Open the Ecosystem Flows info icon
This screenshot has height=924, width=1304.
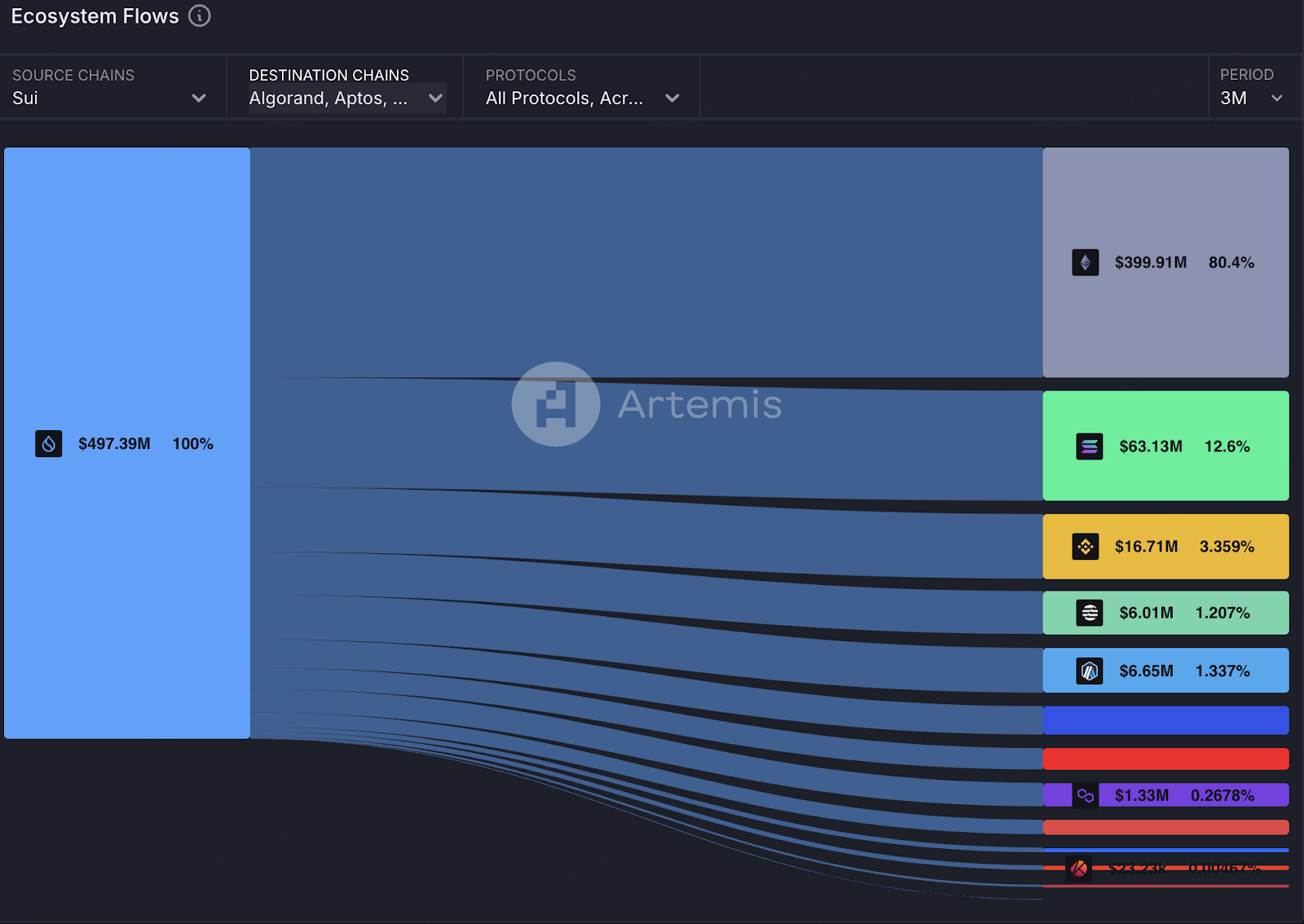click(x=200, y=15)
